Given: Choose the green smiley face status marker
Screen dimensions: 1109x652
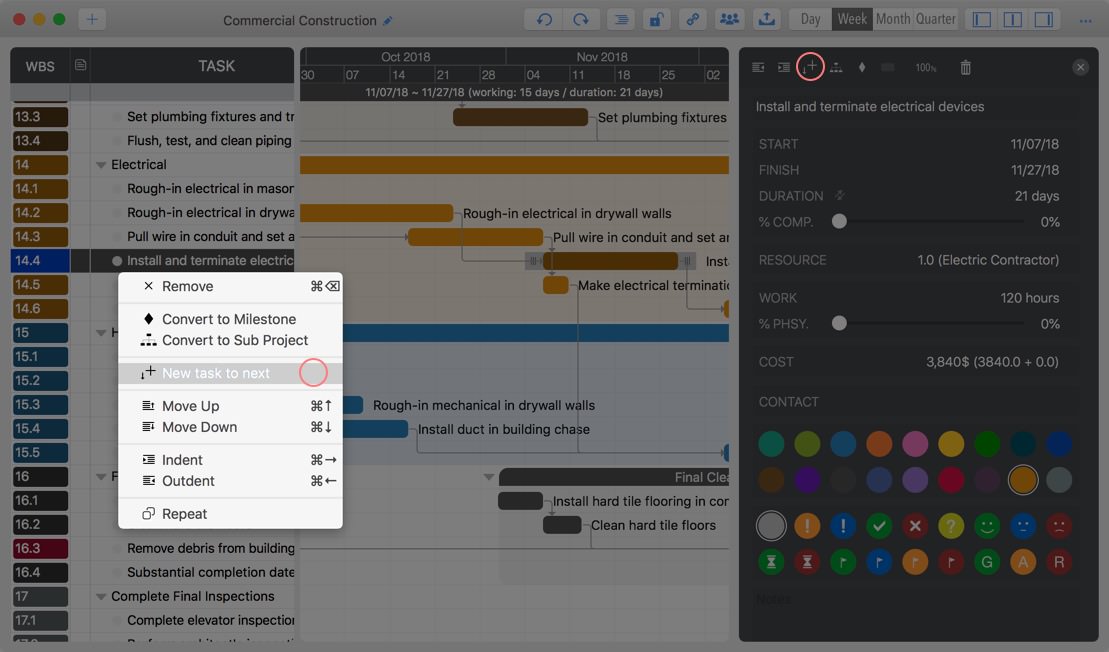Looking at the screenshot, I should coord(987,525).
